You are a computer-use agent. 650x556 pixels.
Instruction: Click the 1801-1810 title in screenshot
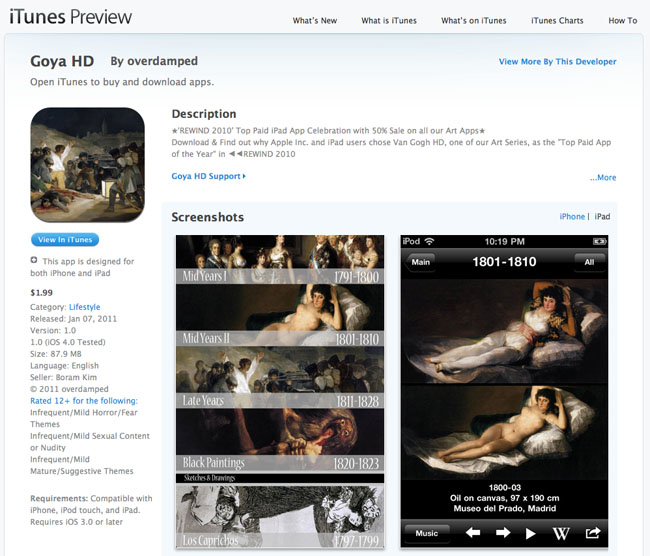click(x=504, y=262)
